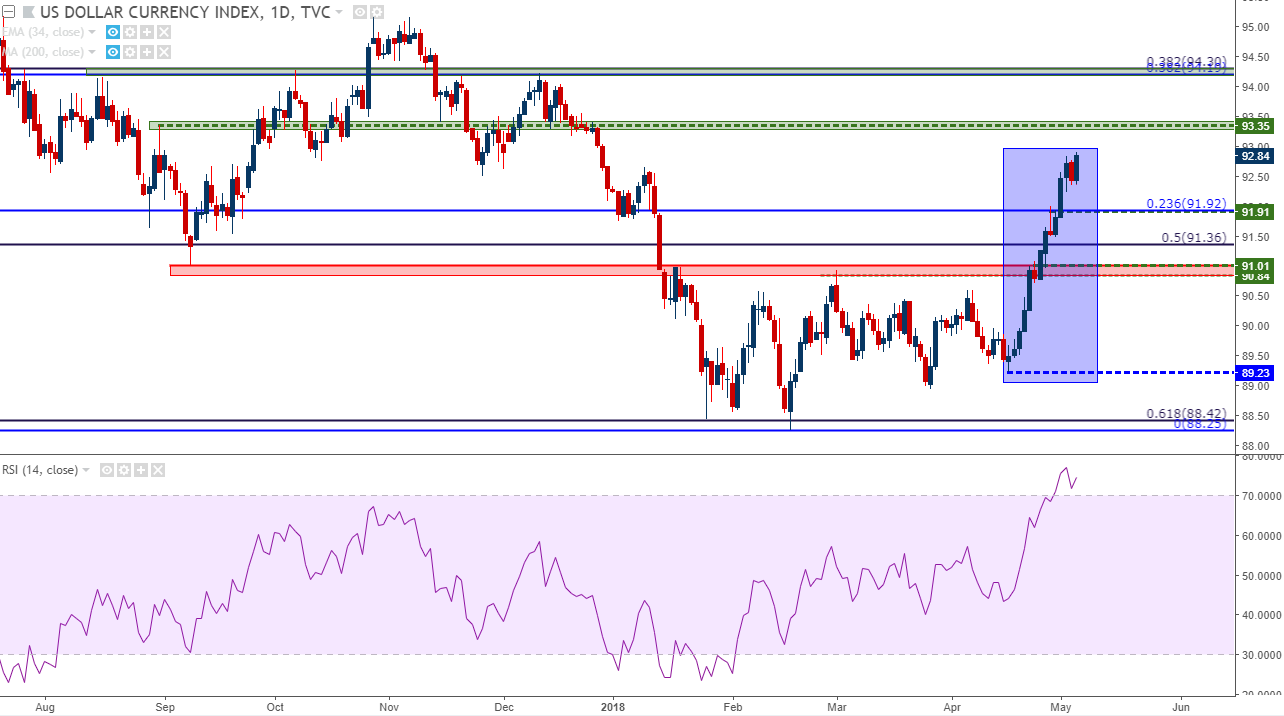The image size is (1284, 716).
Task: Hide the EMA 34 indicator via eye icon
Action: pyautogui.click(x=113, y=32)
